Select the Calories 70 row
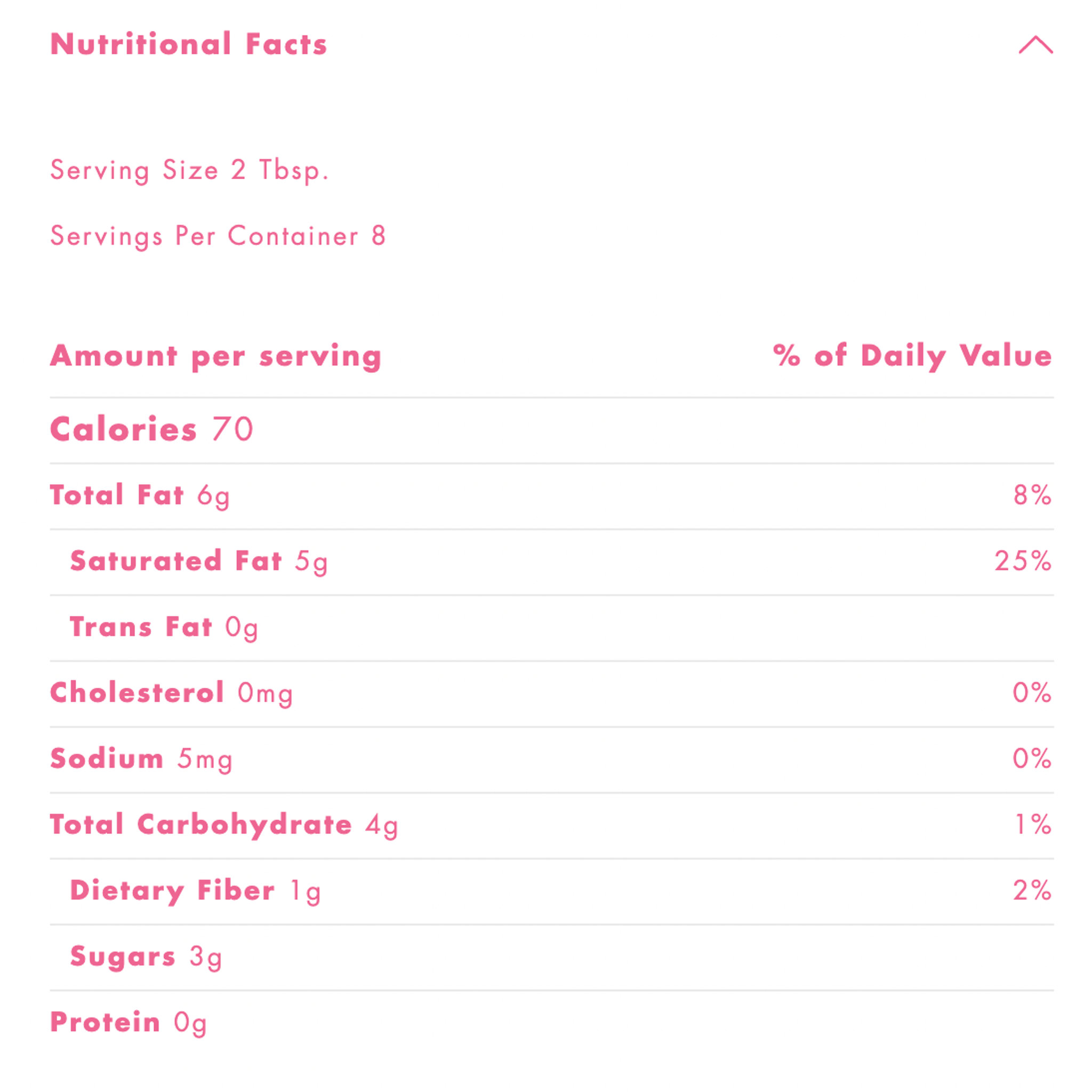 tap(151, 429)
